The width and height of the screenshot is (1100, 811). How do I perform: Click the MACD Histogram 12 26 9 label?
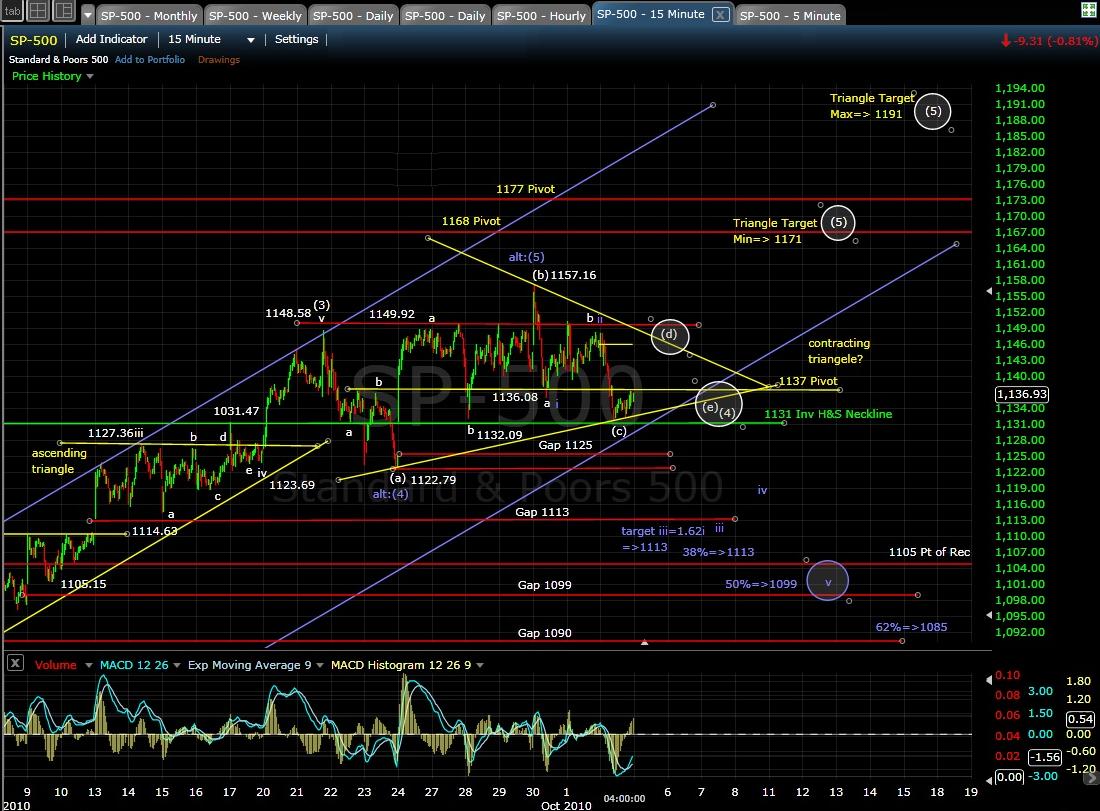(401, 665)
